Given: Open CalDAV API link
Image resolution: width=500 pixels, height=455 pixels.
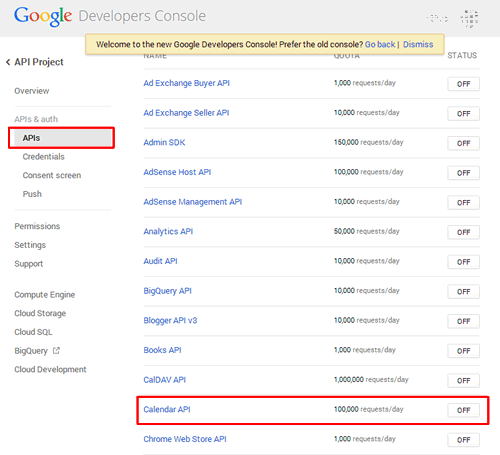Looking at the screenshot, I should [164, 380].
